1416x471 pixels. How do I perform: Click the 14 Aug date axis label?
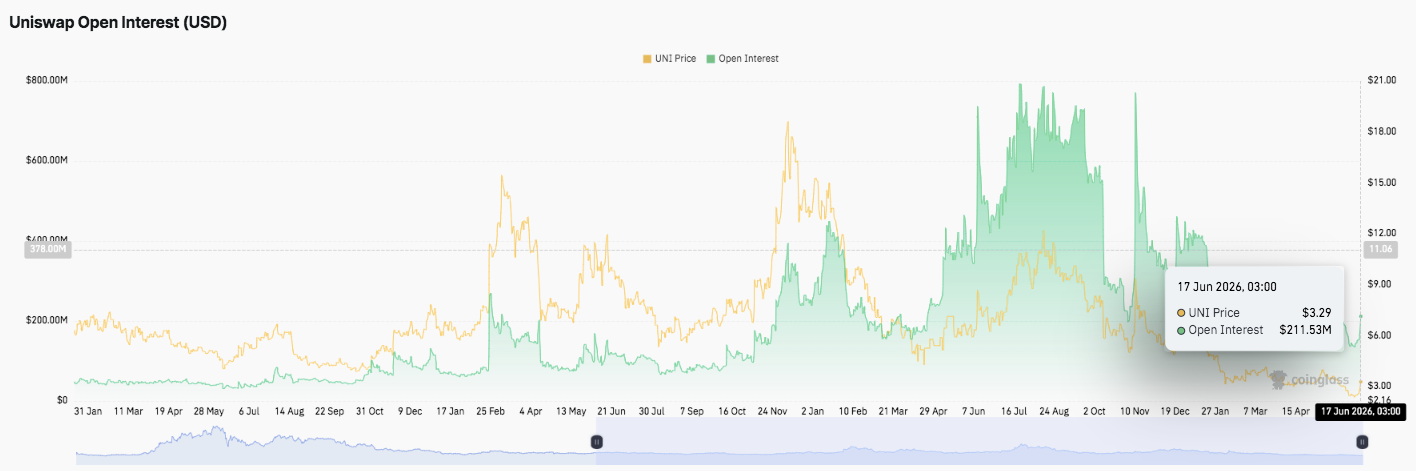click(x=289, y=411)
